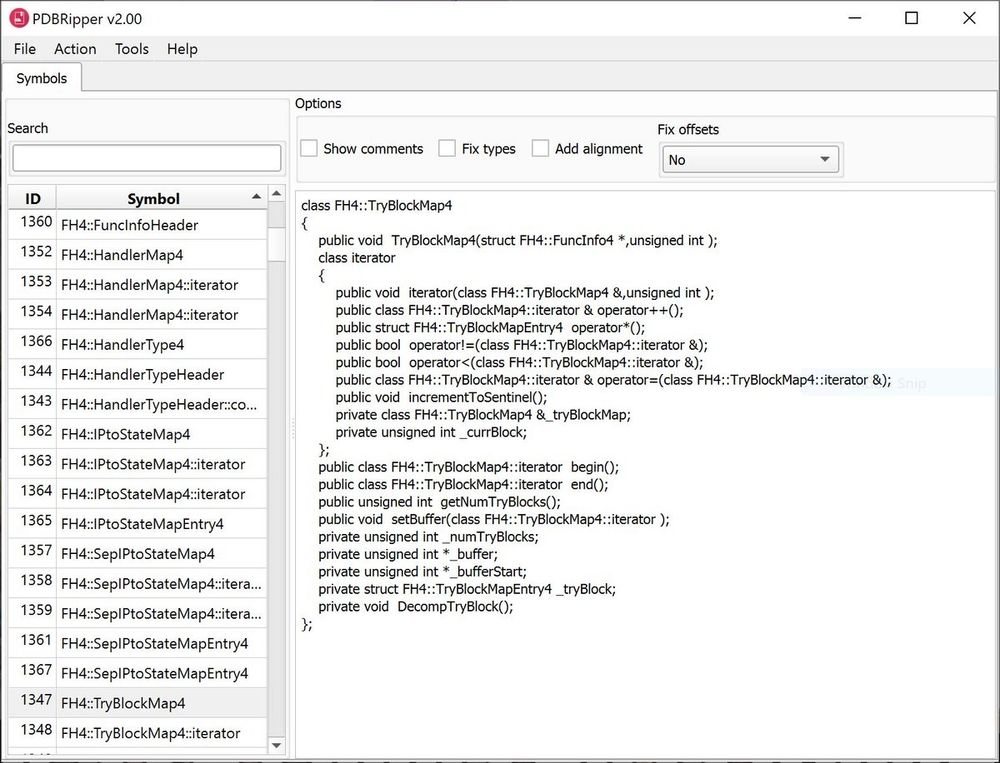Enable the Add alignment checkbox

point(587,149)
